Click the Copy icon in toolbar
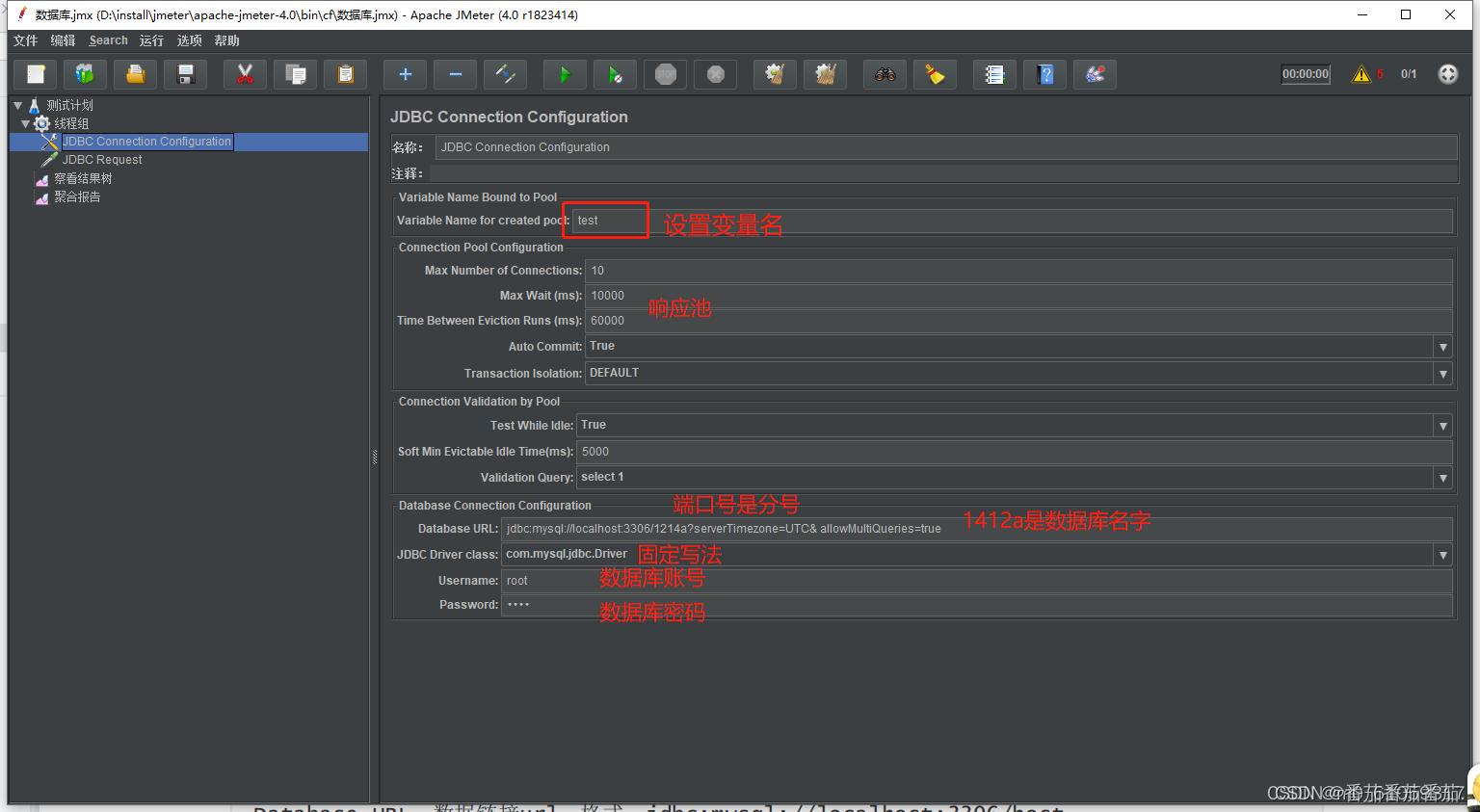The image size is (1480, 812). click(x=296, y=74)
